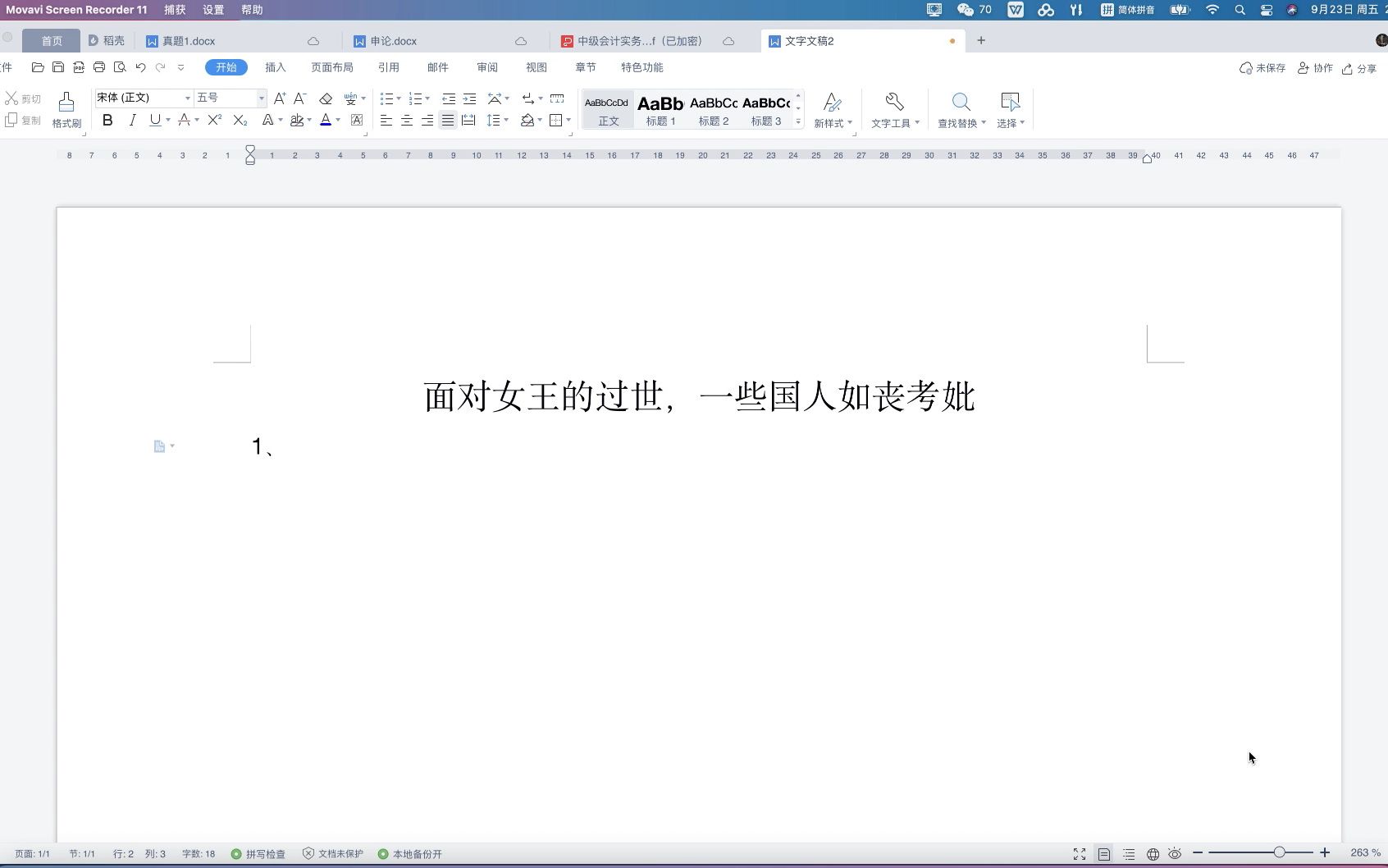Viewport: 1388px width, 868px height.
Task: Click the character border icon
Action: pos(357,121)
